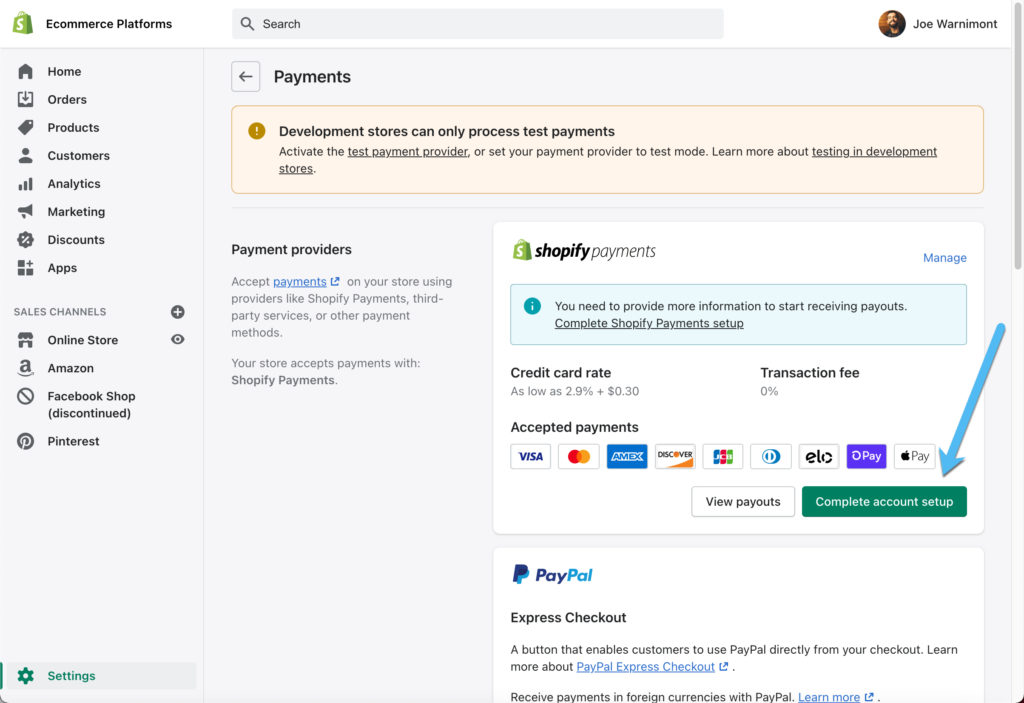Open the PayPal Express Checkout link
Viewport: 1024px width, 703px height.
click(x=645, y=666)
